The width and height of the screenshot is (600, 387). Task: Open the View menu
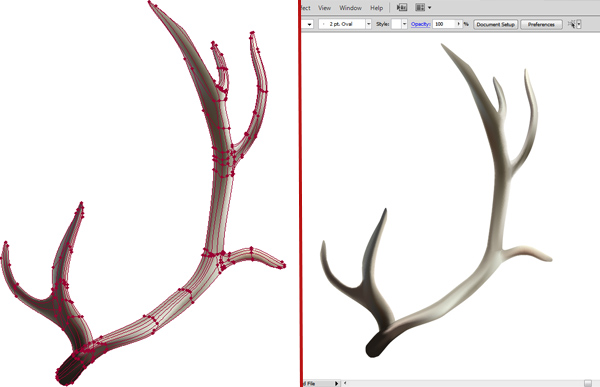(324, 8)
